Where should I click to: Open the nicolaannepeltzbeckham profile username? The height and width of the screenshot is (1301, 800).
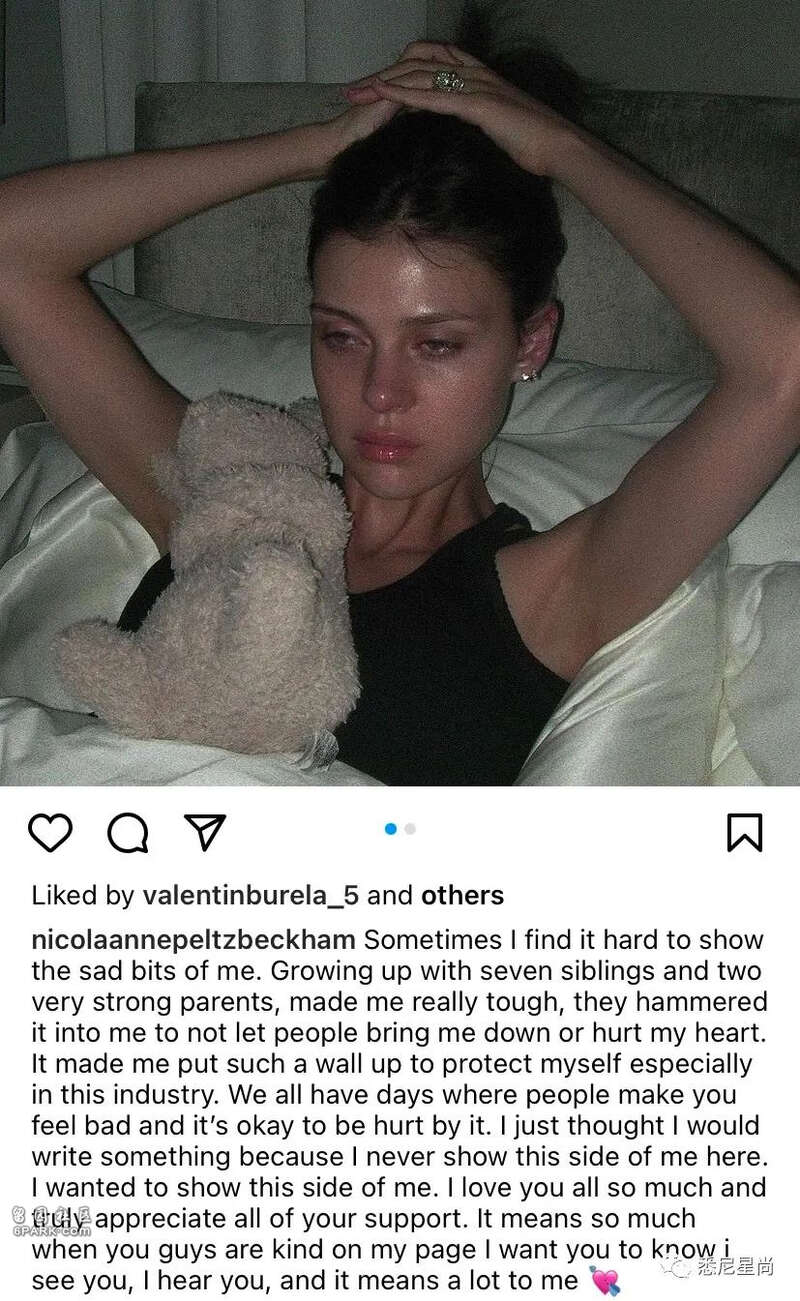point(194,941)
